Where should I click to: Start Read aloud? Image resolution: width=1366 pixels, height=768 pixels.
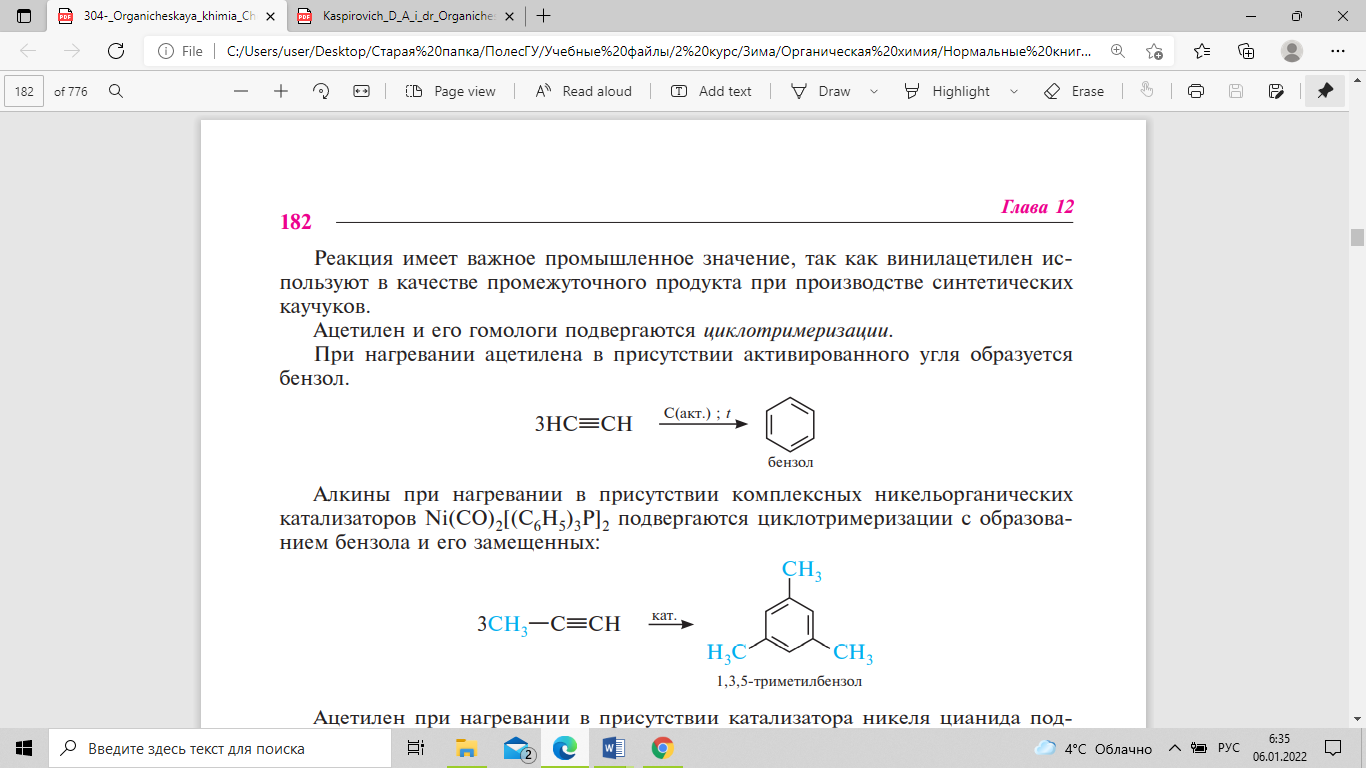pos(583,91)
